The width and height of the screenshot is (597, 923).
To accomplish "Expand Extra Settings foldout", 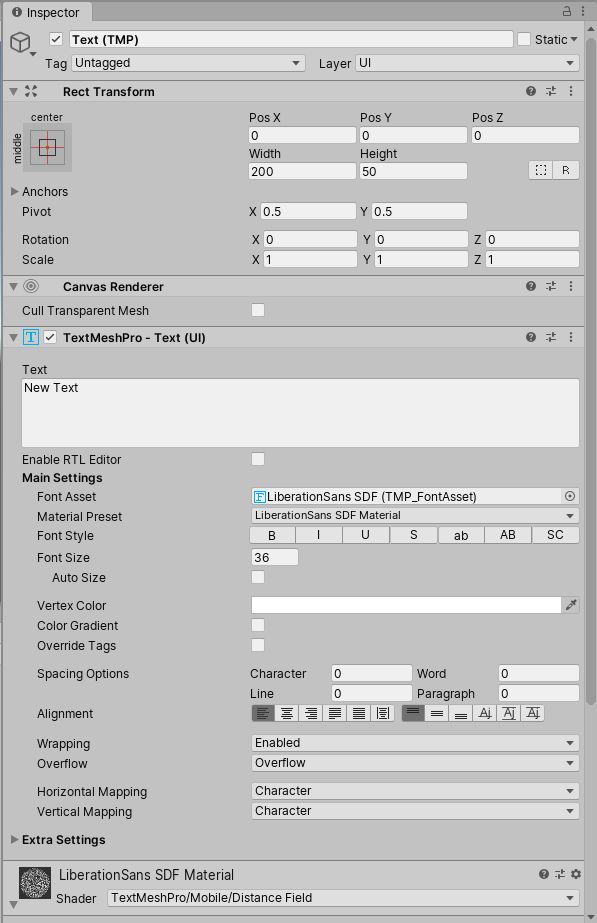I will click(x=14, y=839).
